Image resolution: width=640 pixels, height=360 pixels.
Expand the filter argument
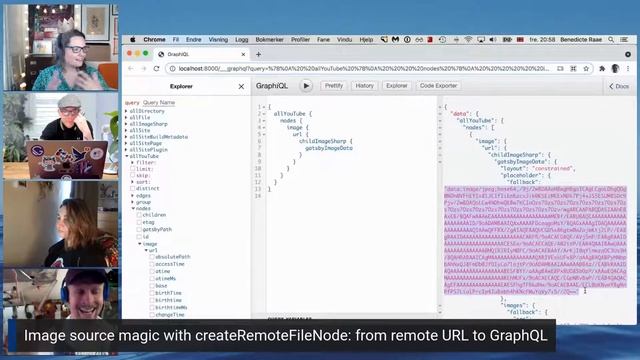tap(133, 162)
